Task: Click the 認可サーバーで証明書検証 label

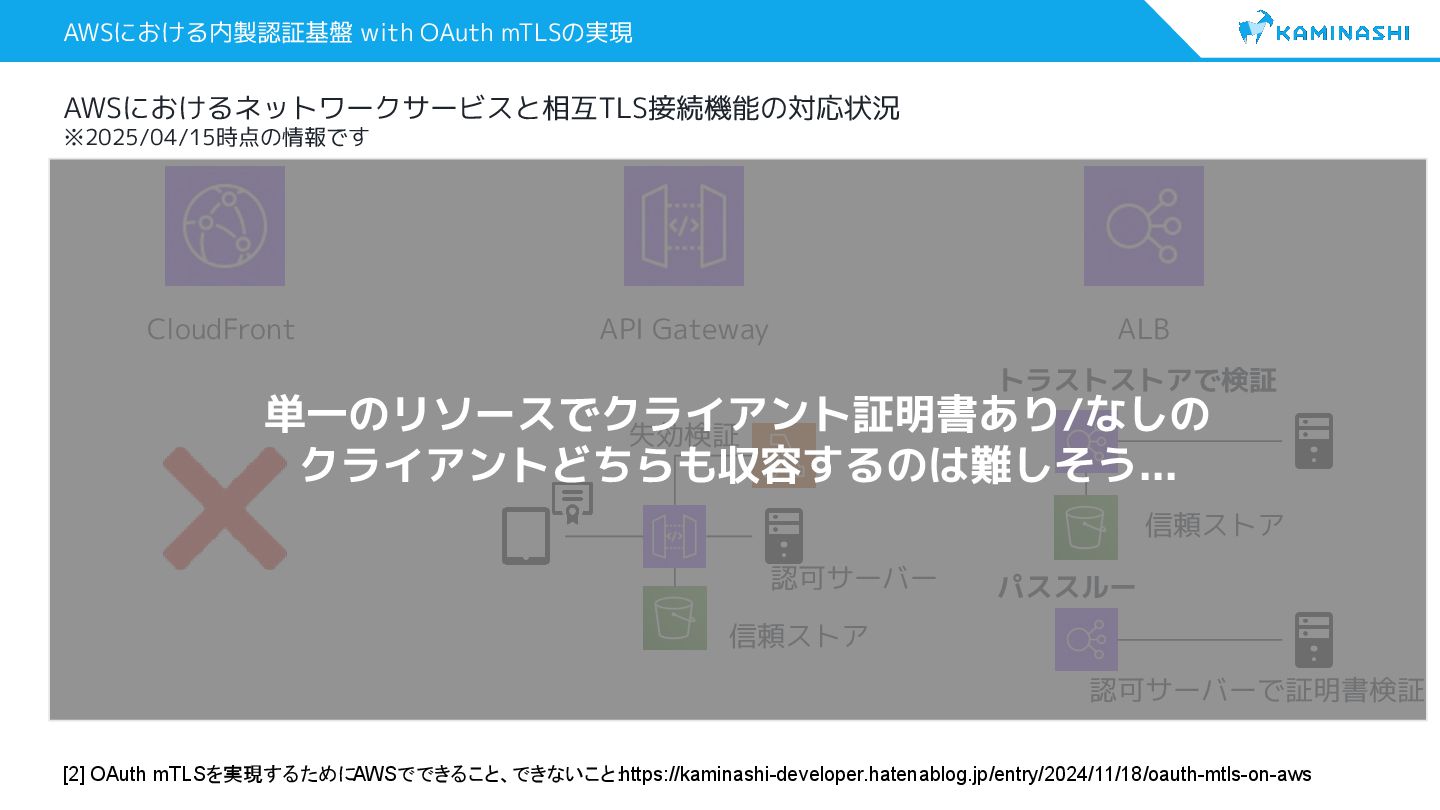Action: pos(1257,690)
